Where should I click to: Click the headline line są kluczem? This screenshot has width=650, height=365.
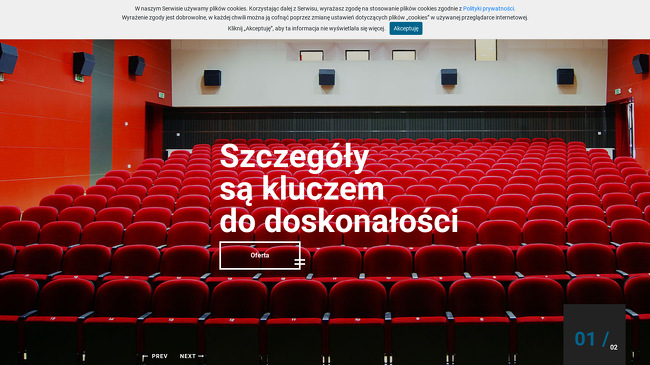coord(302,190)
